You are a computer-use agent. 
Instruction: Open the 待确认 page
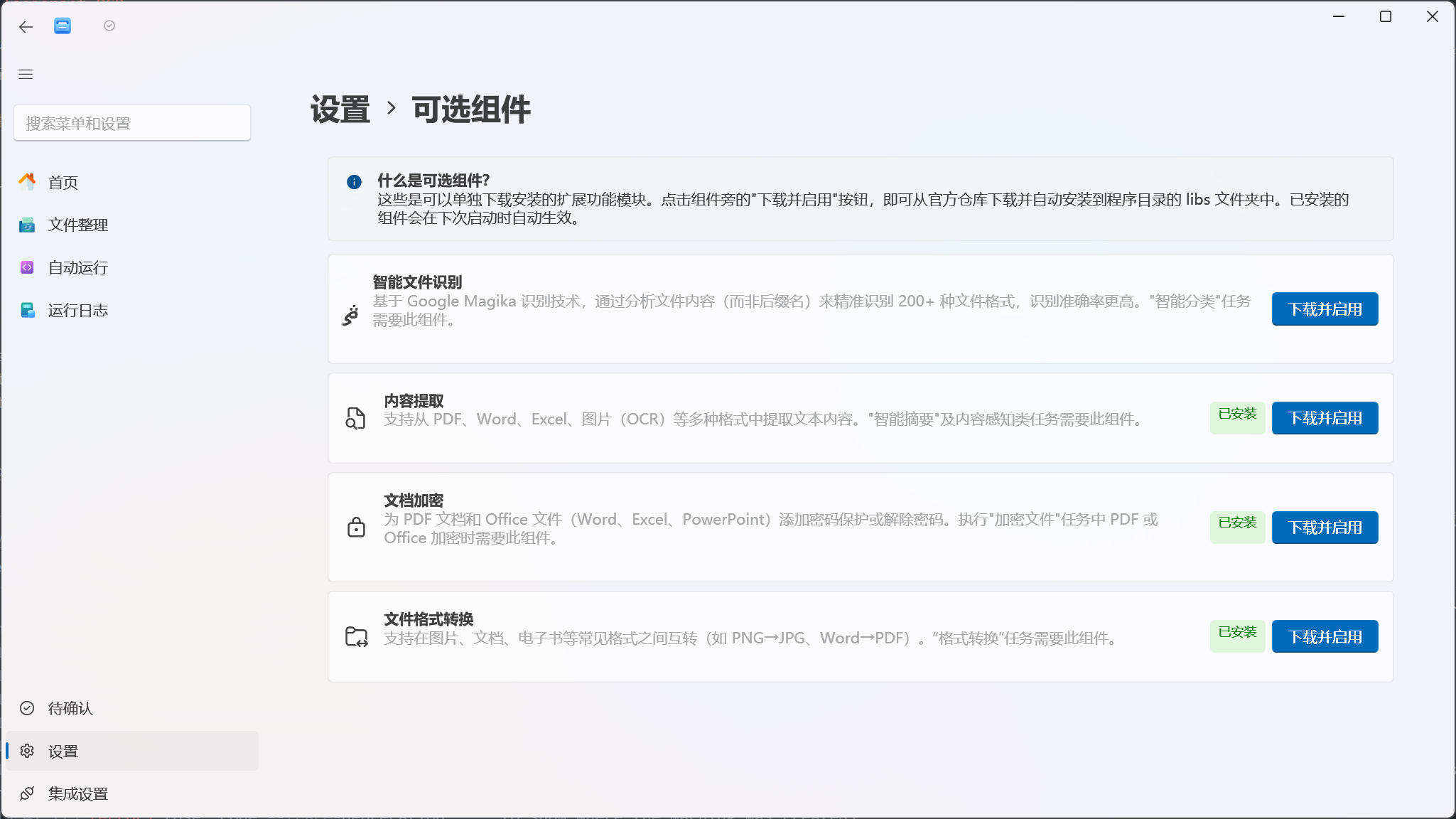(x=132, y=708)
